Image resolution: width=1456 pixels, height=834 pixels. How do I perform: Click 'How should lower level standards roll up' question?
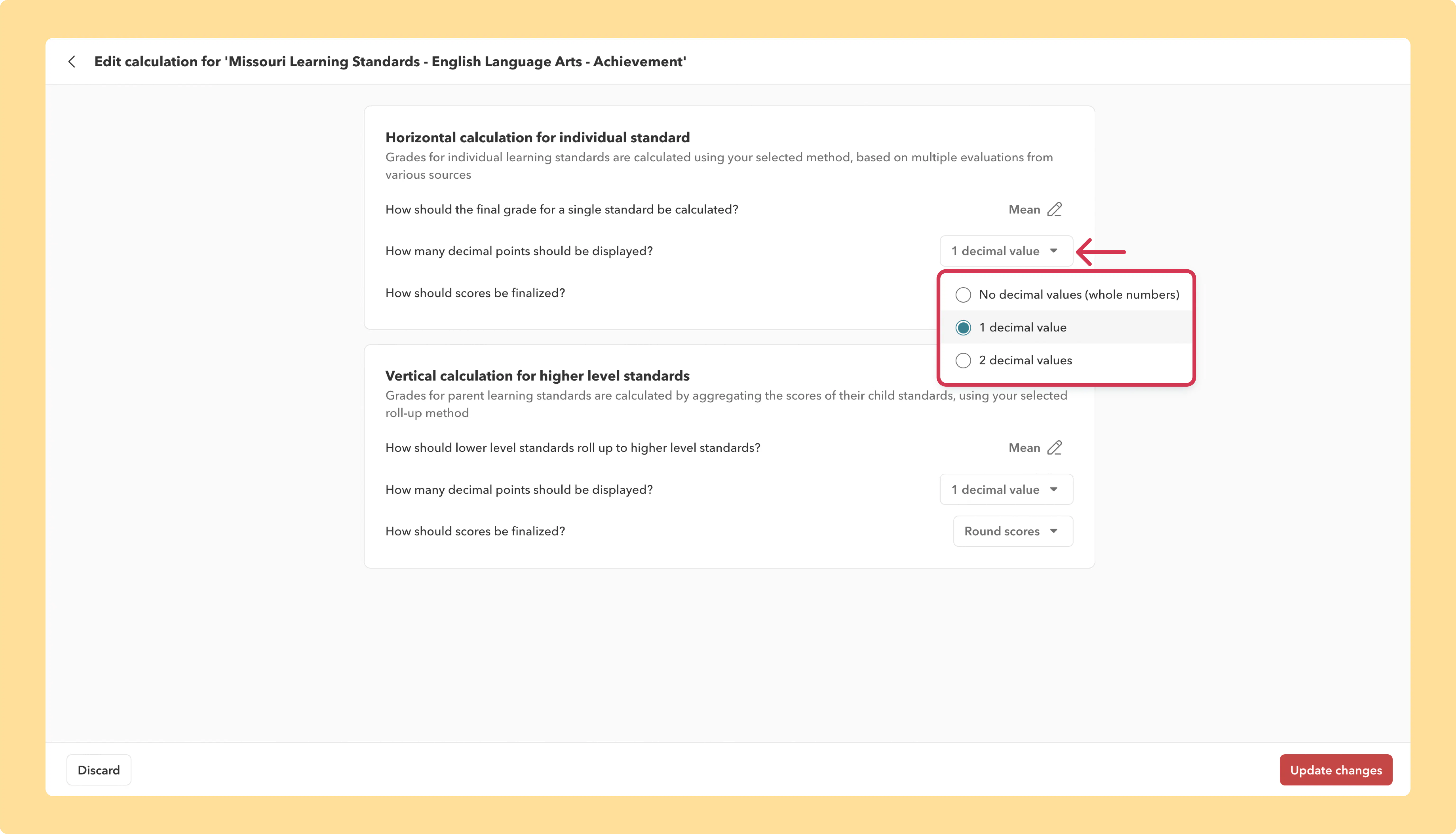coord(573,448)
